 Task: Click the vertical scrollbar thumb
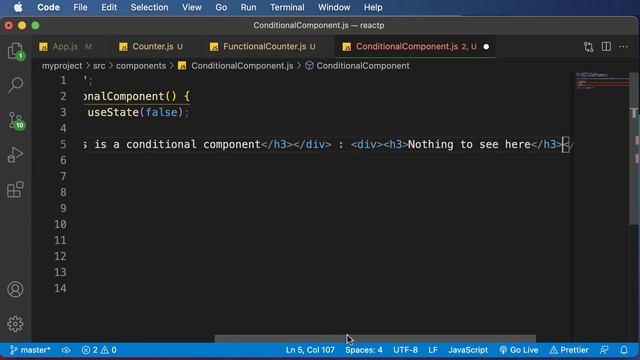tap(634, 149)
